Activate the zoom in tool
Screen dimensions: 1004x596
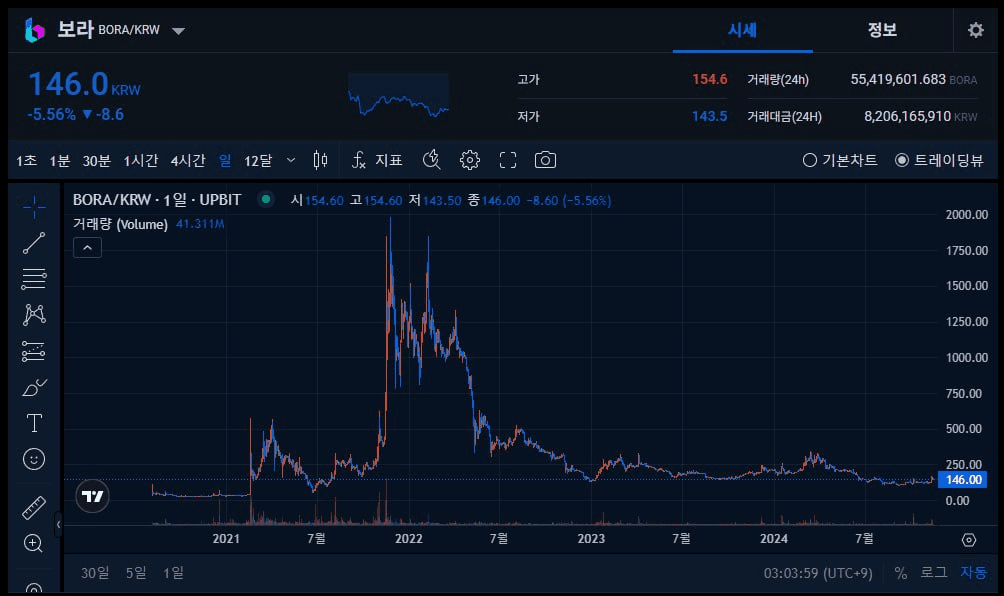pyautogui.click(x=34, y=544)
